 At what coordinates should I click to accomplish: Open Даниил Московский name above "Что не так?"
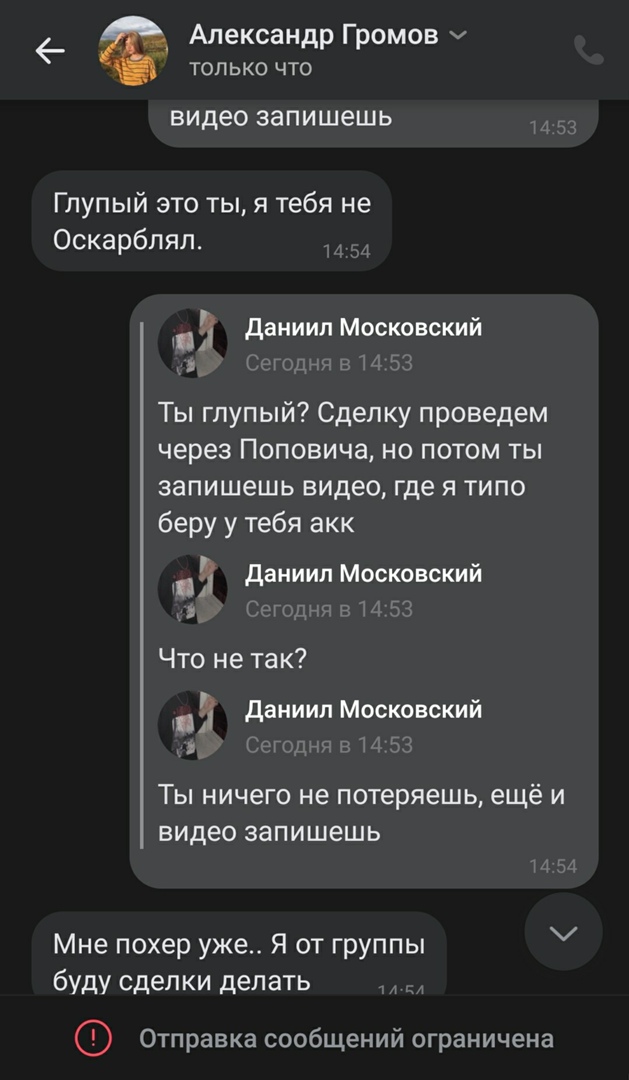coord(364,573)
